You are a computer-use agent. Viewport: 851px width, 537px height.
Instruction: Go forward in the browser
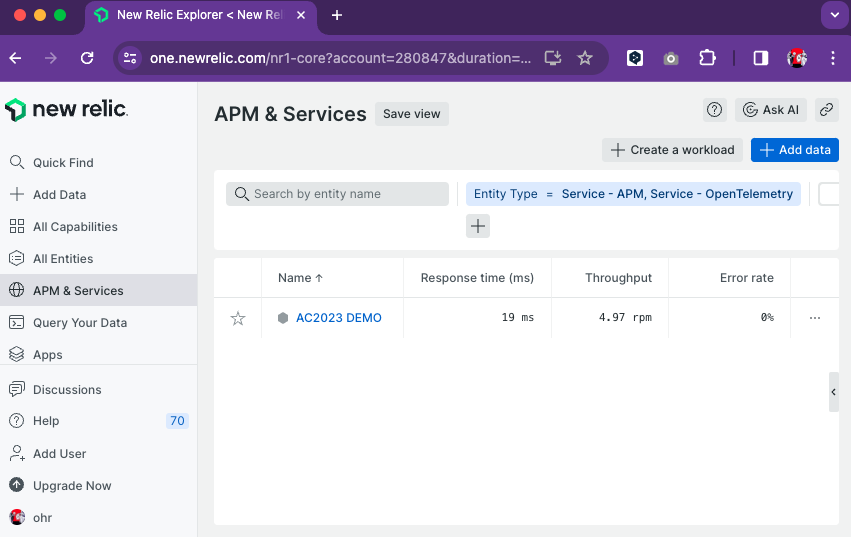pyautogui.click(x=50, y=58)
